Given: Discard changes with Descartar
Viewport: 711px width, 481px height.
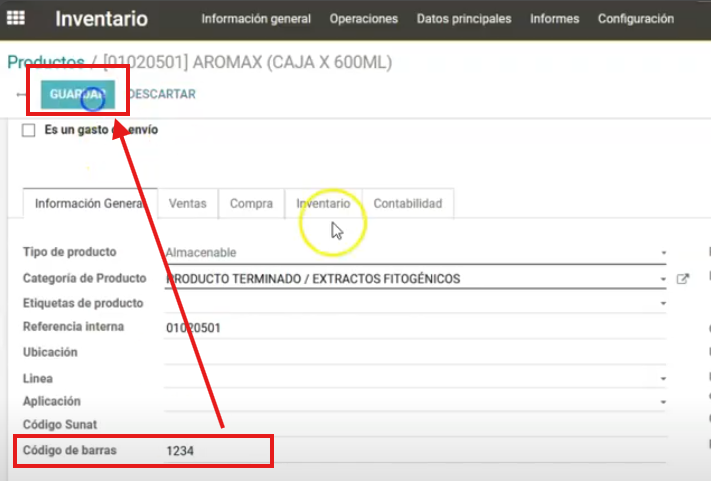Looking at the screenshot, I should pos(162,94).
